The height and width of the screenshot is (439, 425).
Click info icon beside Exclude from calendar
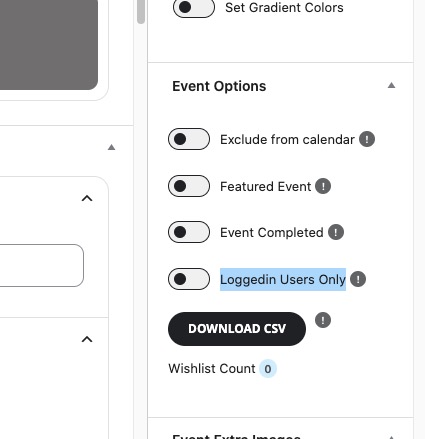[x=367, y=139]
